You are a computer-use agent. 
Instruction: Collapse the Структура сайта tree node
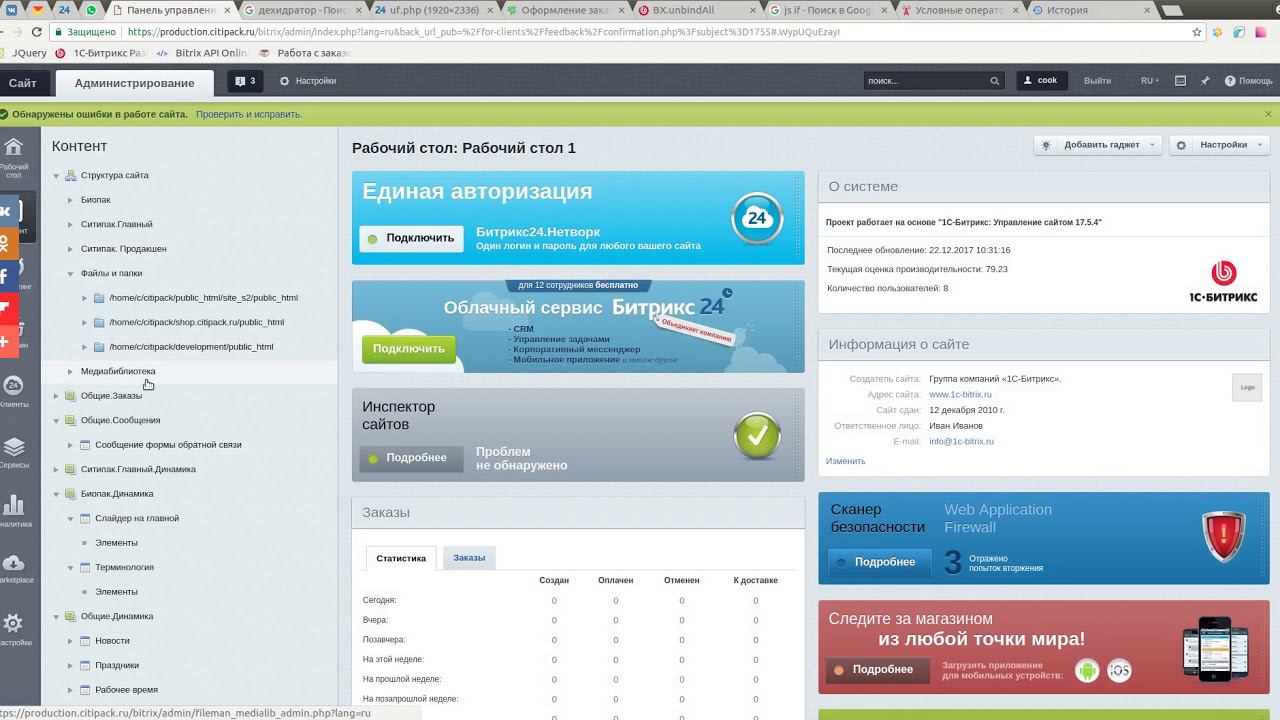[x=57, y=176]
